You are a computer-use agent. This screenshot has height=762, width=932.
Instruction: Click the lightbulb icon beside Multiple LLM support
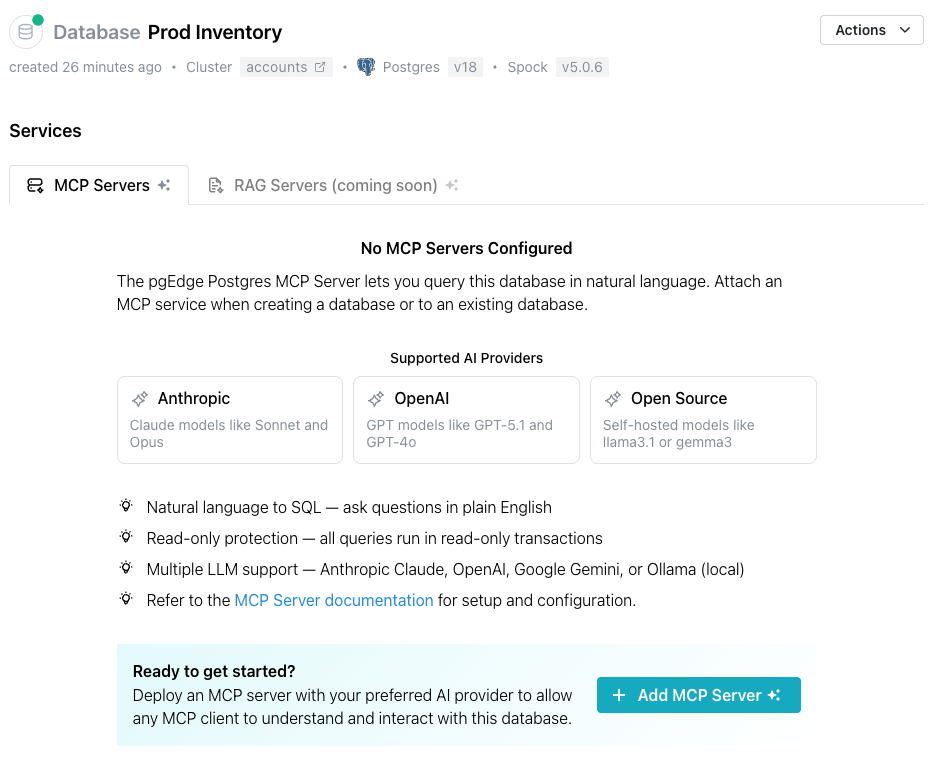tap(127, 568)
